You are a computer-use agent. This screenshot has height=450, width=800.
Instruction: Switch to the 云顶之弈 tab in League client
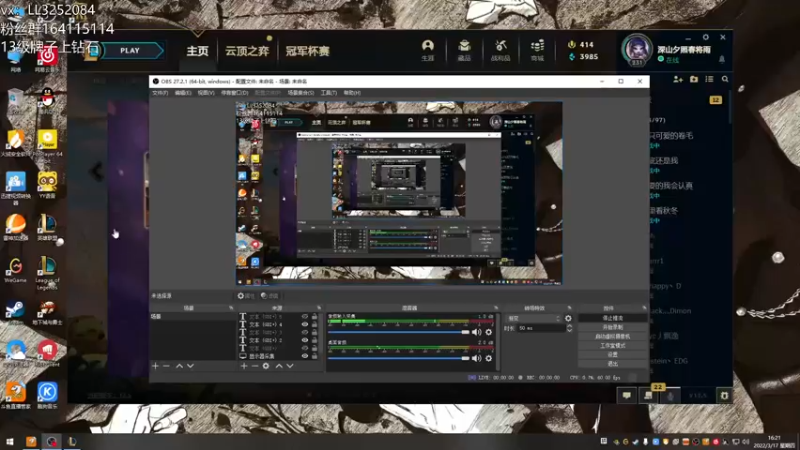(247, 51)
